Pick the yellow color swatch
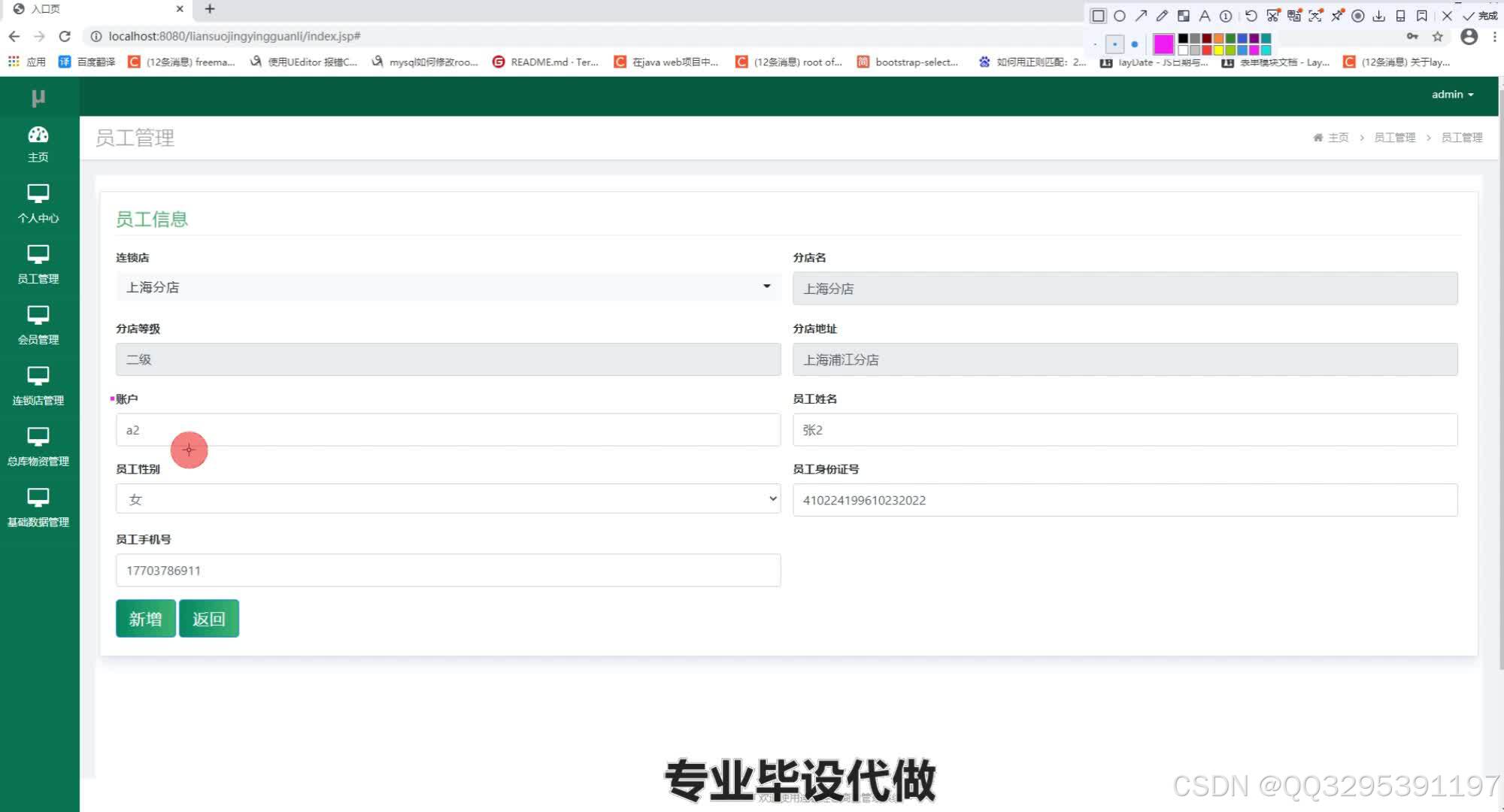Image resolution: width=1504 pixels, height=812 pixels. [x=1218, y=50]
